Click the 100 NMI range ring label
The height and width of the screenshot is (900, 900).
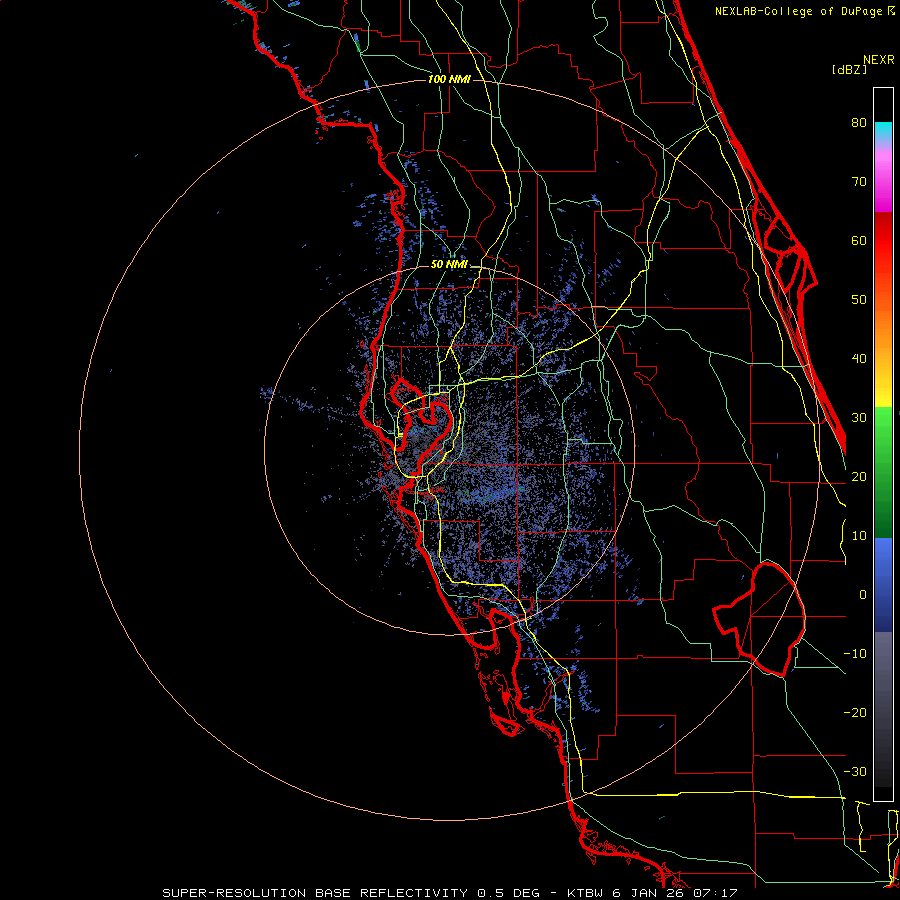click(x=449, y=79)
